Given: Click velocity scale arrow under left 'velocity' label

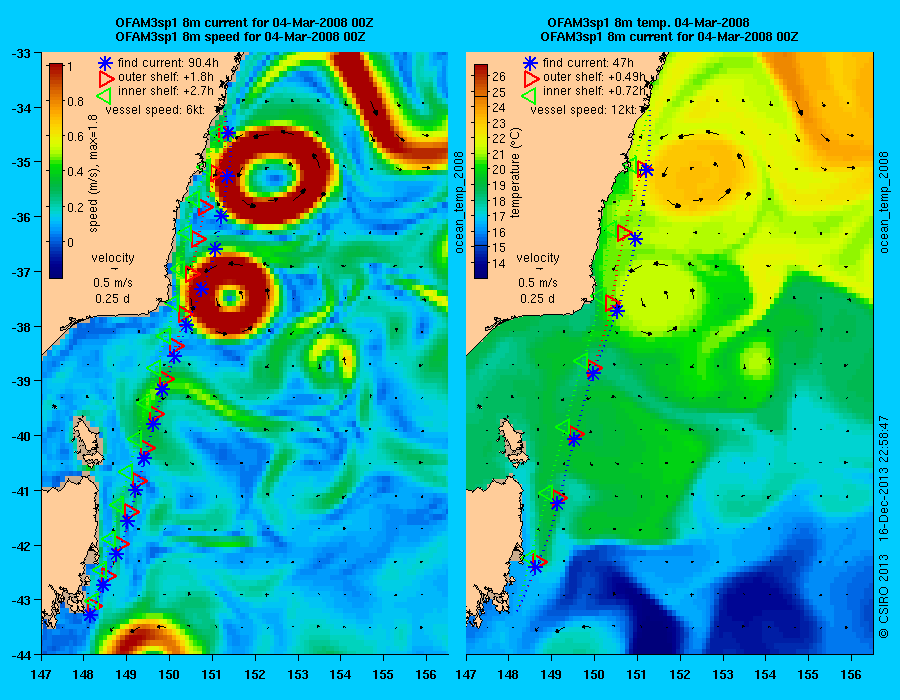Looking at the screenshot, I should 113,269.
